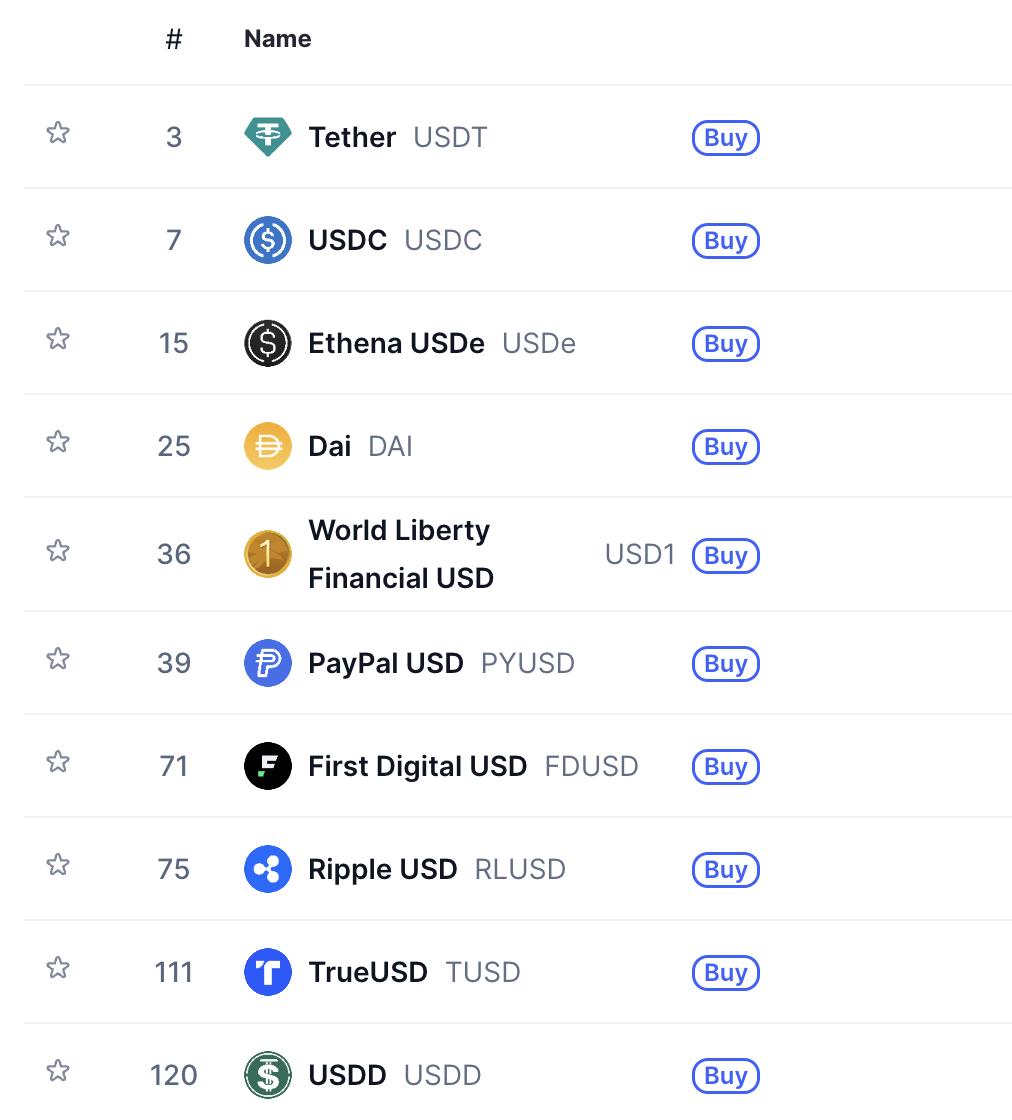1012x1120 pixels.
Task: Click the First Digital USD logo icon
Action: point(268,766)
